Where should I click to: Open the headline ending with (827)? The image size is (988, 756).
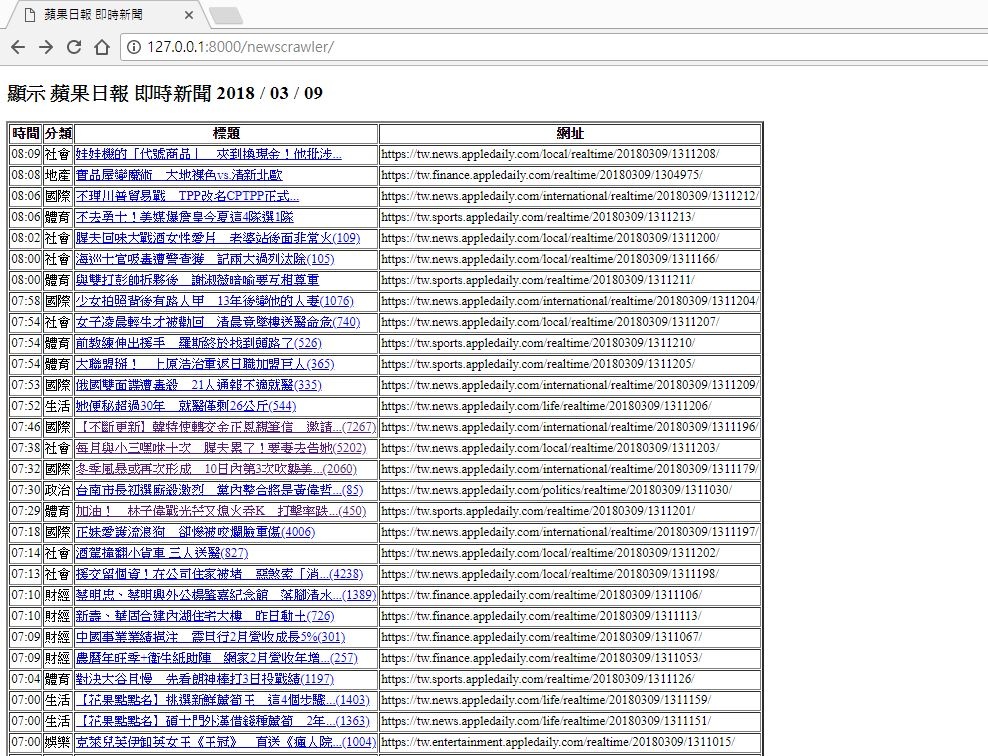click(162, 553)
